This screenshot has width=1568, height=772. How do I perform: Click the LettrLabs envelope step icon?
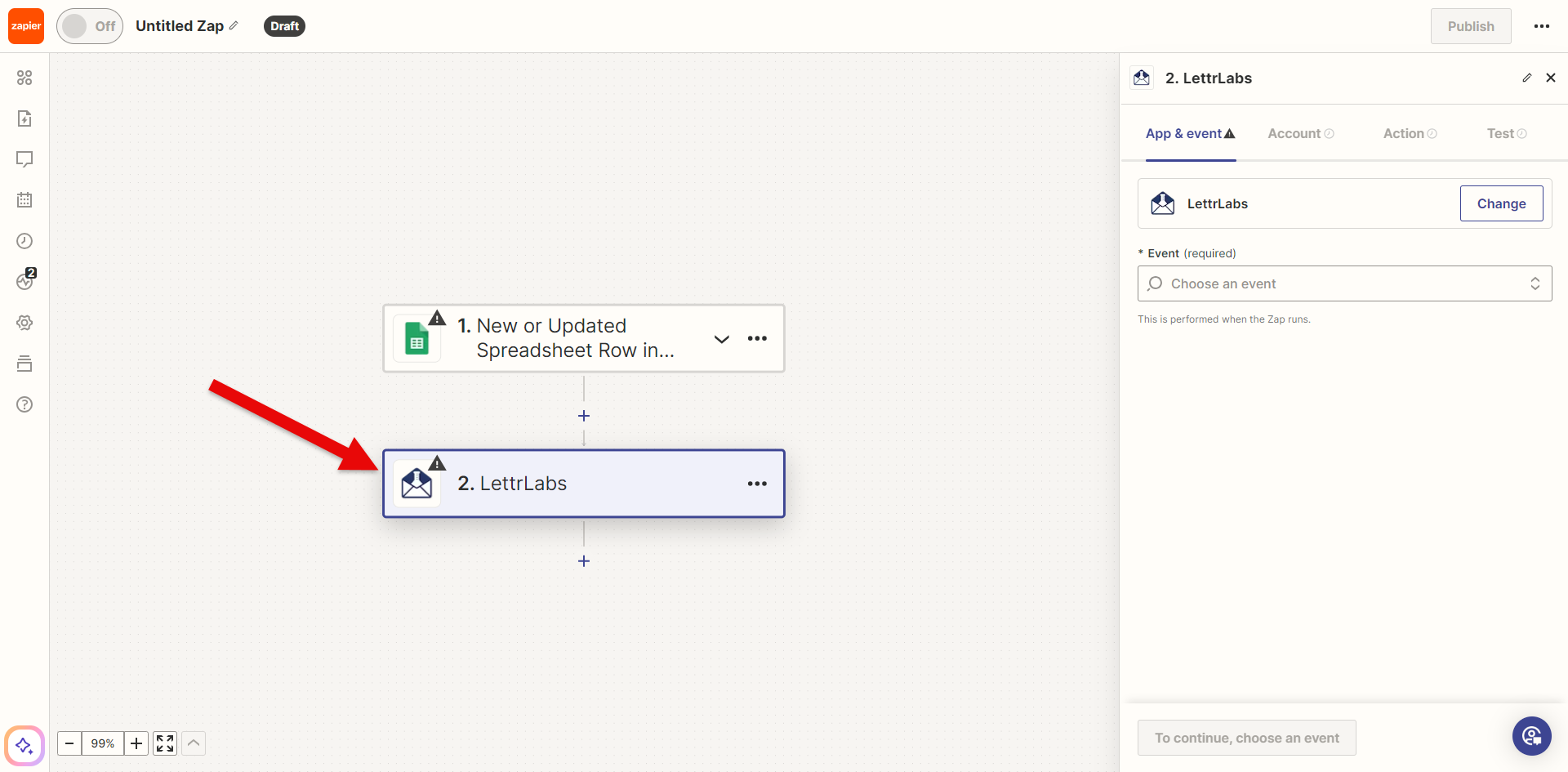[x=416, y=484]
